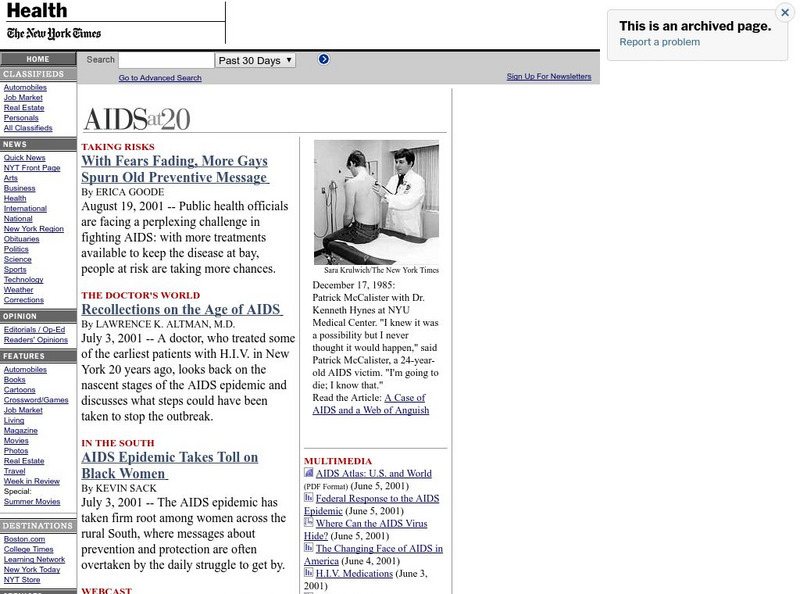Viewport: 800px width, 594px height.
Task: Open Weather link
Action: click(18, 290)
